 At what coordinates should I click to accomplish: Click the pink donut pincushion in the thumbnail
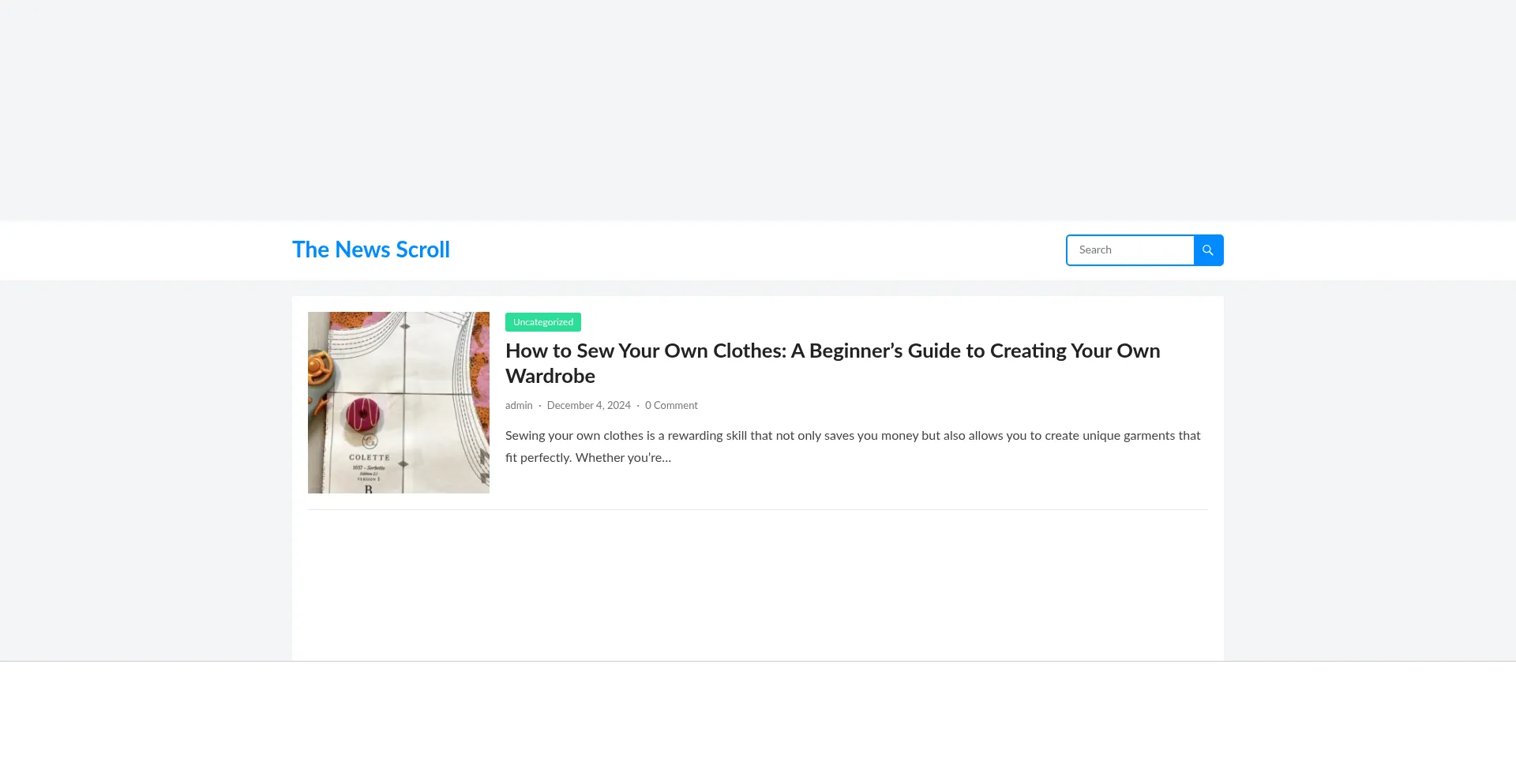(x=363, y=414)
